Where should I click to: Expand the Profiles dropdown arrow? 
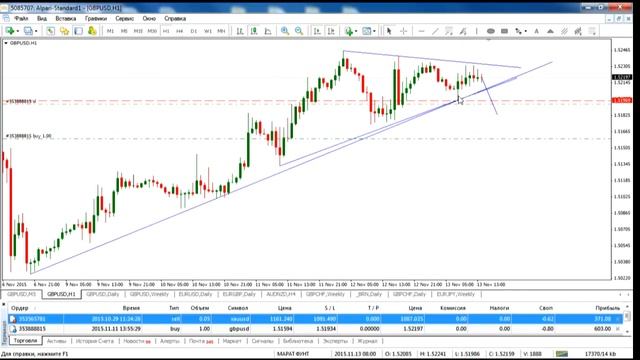click(x=36, y=31)
